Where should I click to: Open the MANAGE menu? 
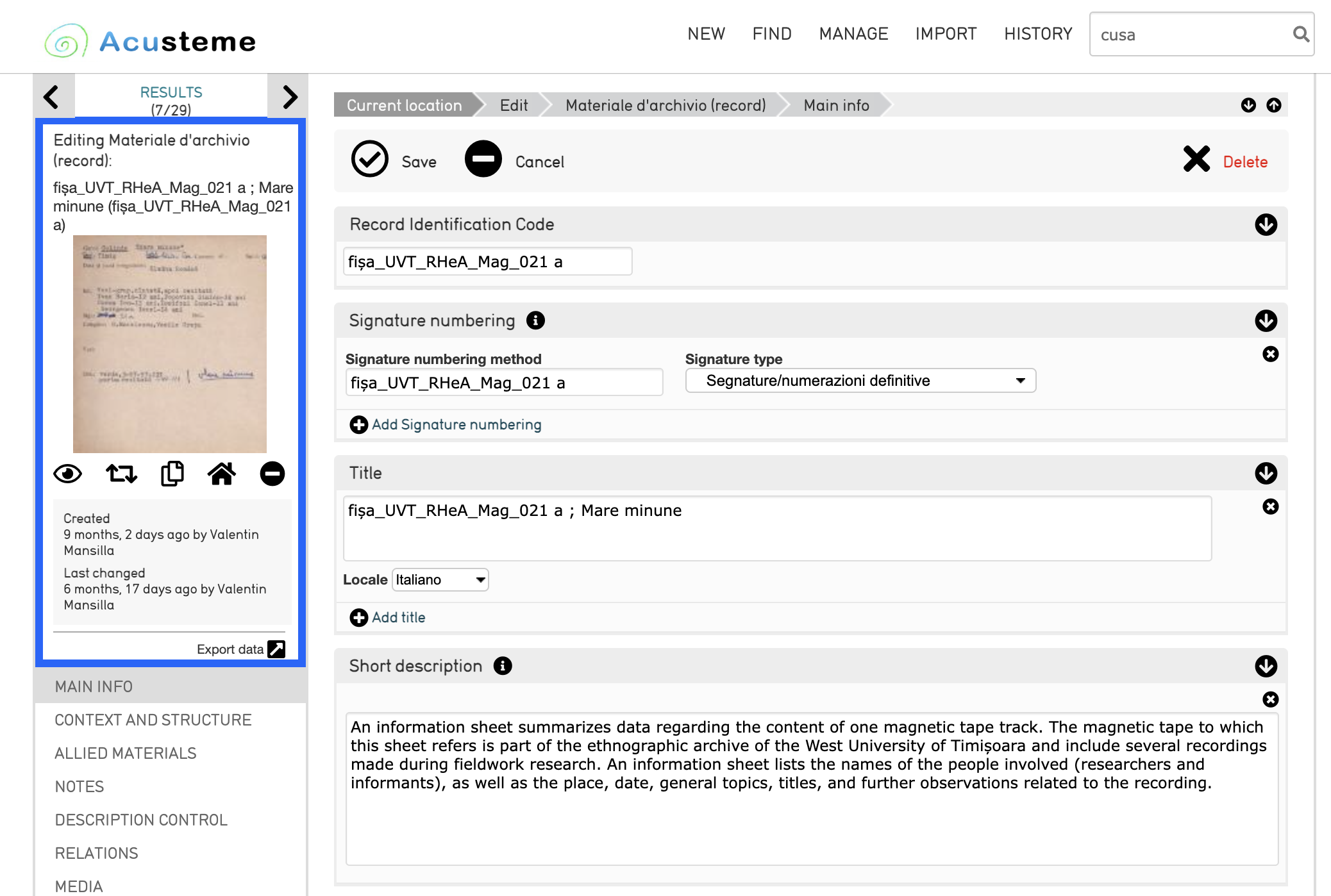tap(853, 34)
